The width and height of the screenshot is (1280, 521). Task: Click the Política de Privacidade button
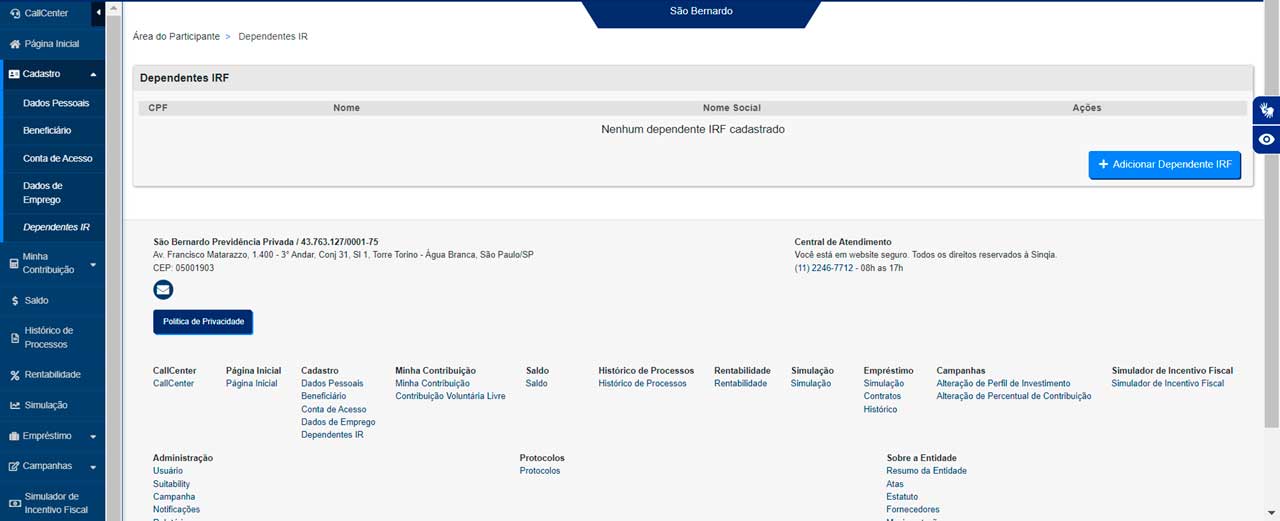click(203, 322)
